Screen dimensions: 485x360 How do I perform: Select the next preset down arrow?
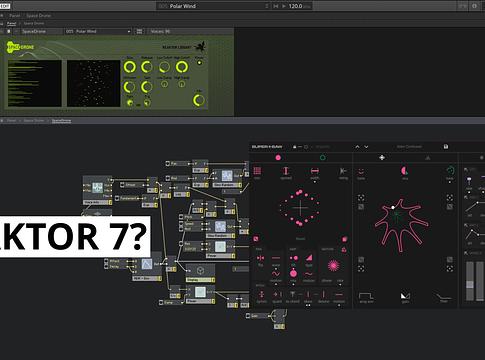click(x=366, y=147)
